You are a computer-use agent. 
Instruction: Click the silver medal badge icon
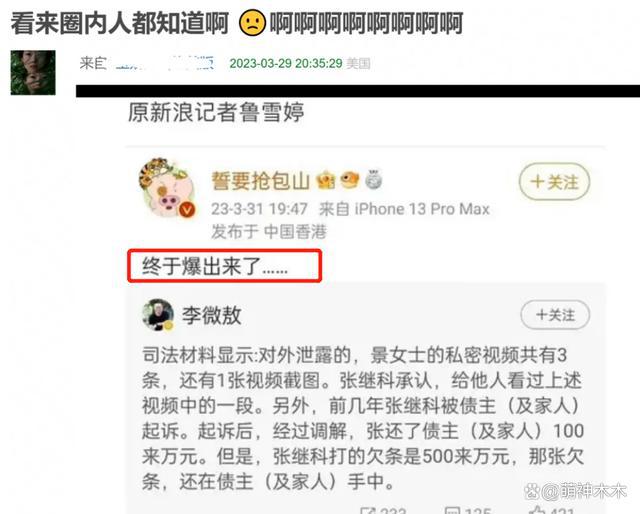pos(373,180)
